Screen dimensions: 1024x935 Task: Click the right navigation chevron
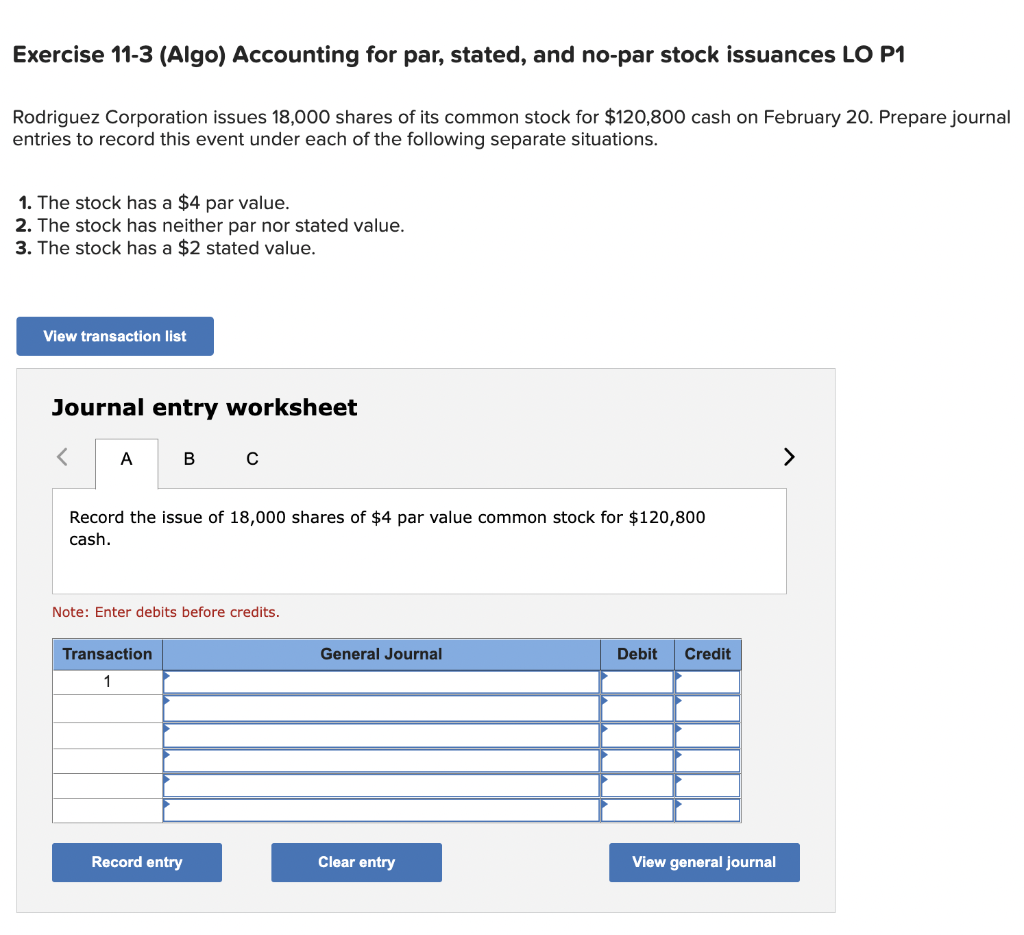788,457
